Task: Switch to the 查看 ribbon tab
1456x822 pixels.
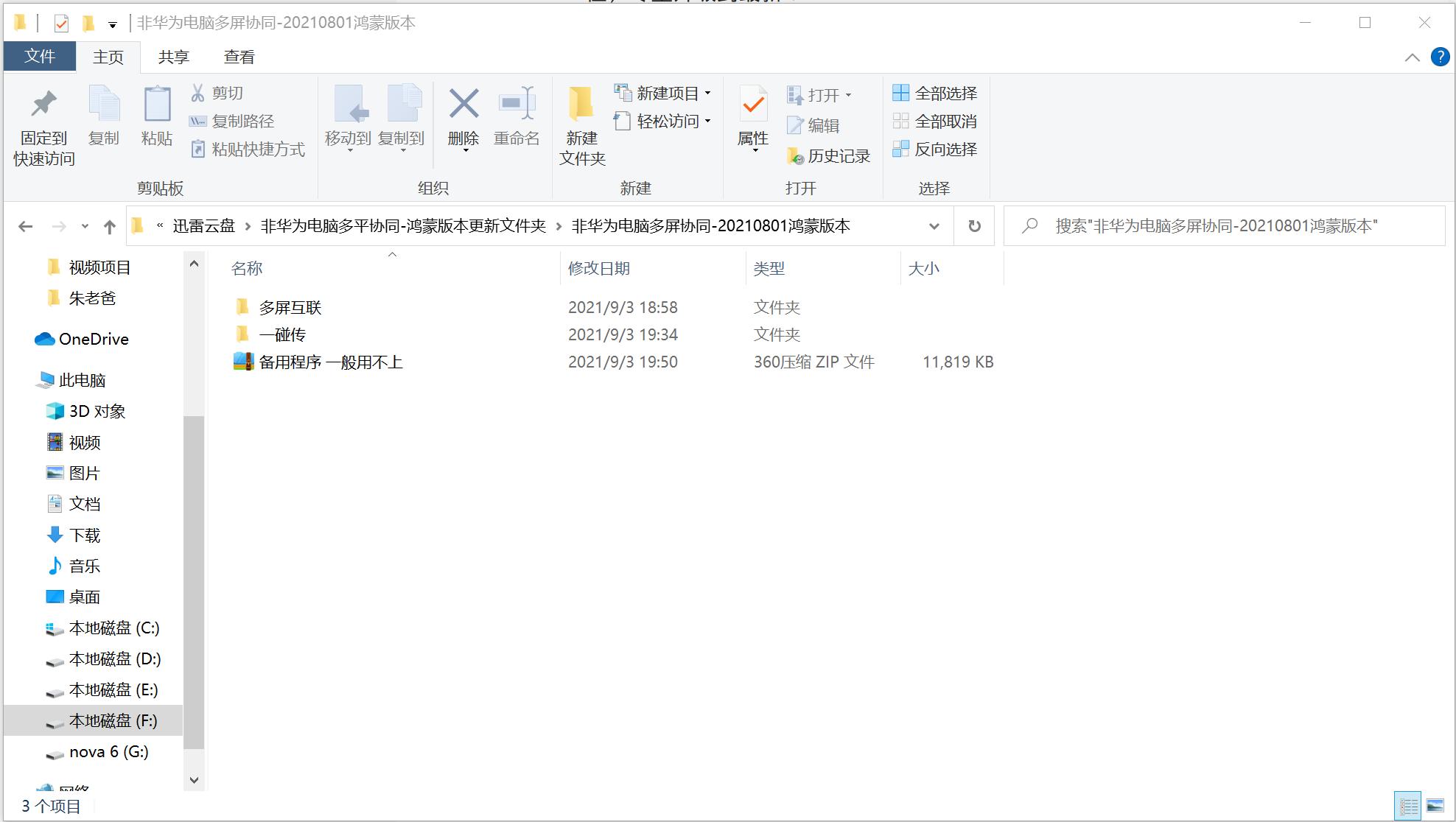Action: pos(239,57)
